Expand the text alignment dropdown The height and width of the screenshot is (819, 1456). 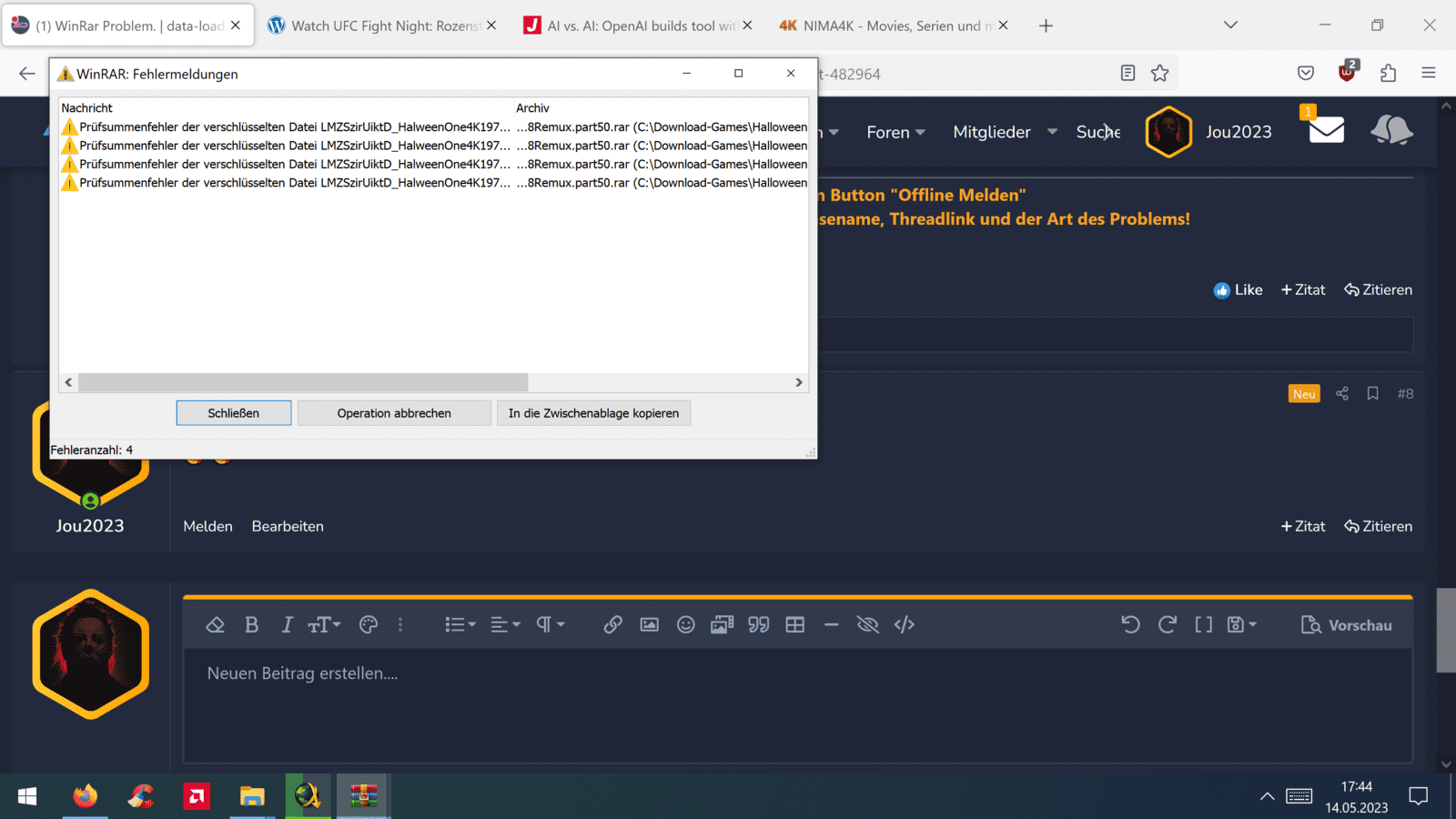[x=505, y=624]
